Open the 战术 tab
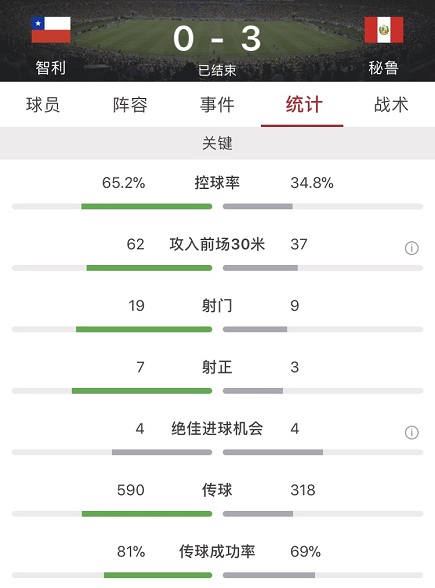 point(391,105)
